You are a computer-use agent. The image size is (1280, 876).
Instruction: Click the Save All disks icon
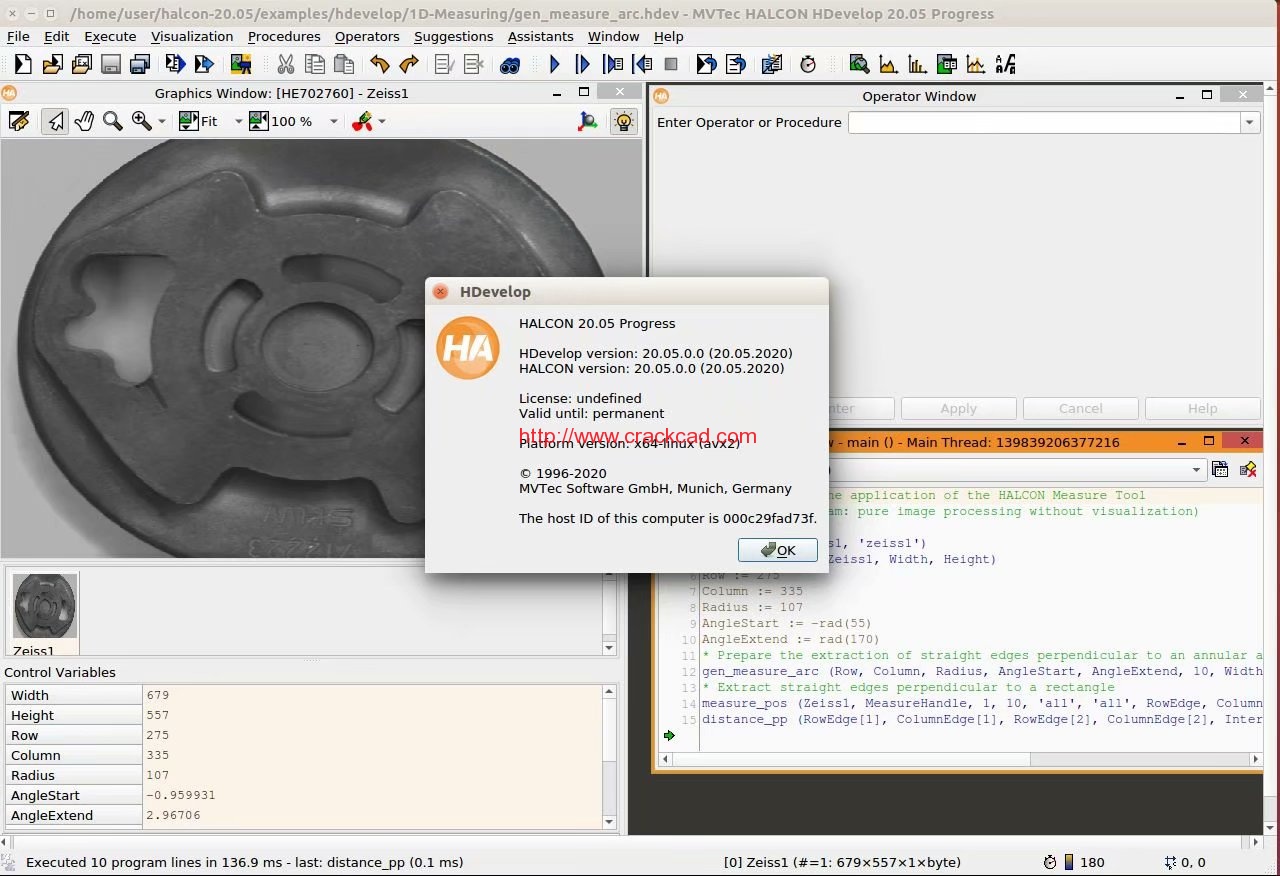tap(140, 64)
